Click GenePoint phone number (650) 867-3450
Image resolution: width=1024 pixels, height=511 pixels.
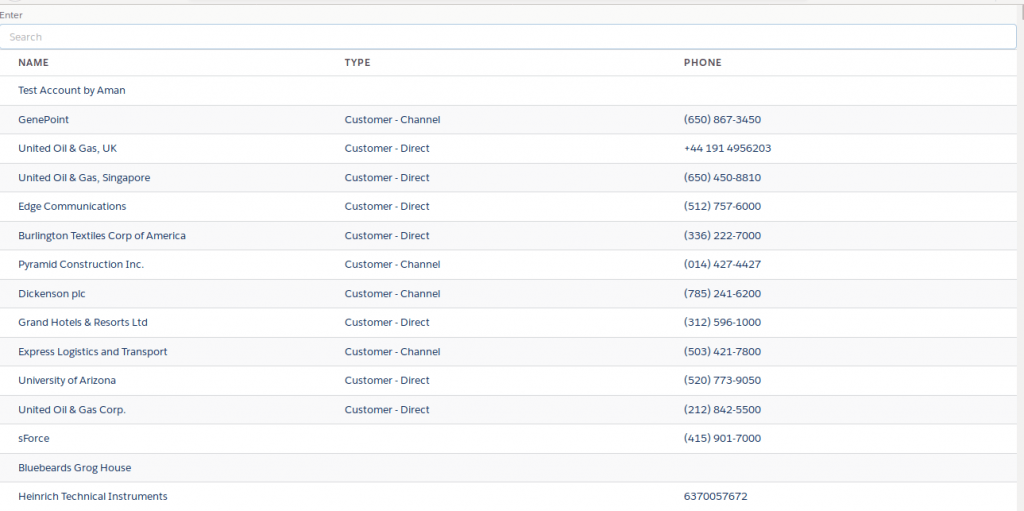[x=722, y=120]
